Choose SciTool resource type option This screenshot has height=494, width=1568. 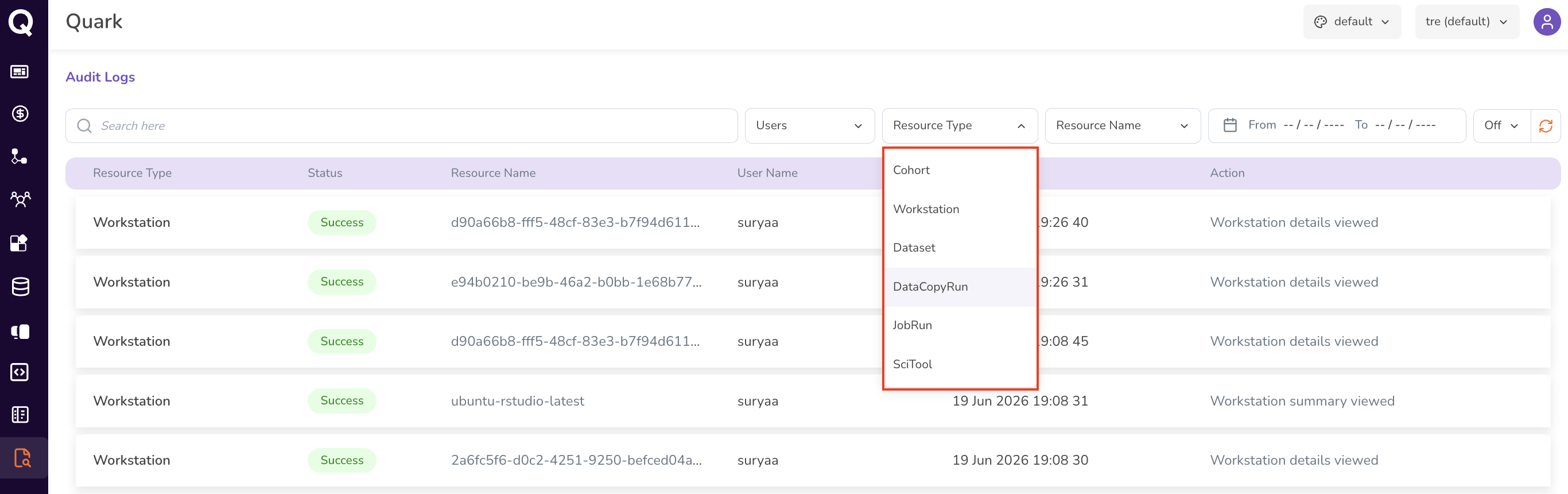click(x=960, y=364)
